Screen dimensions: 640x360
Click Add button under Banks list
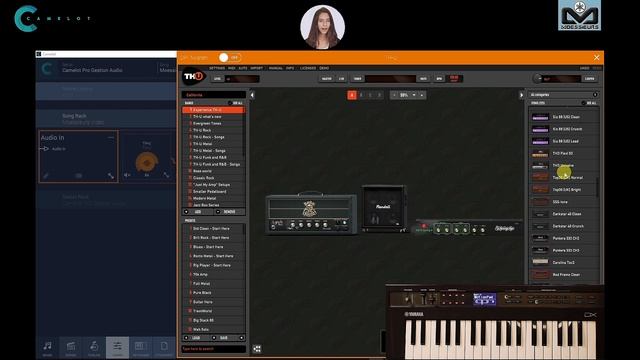tap(198, 212)
